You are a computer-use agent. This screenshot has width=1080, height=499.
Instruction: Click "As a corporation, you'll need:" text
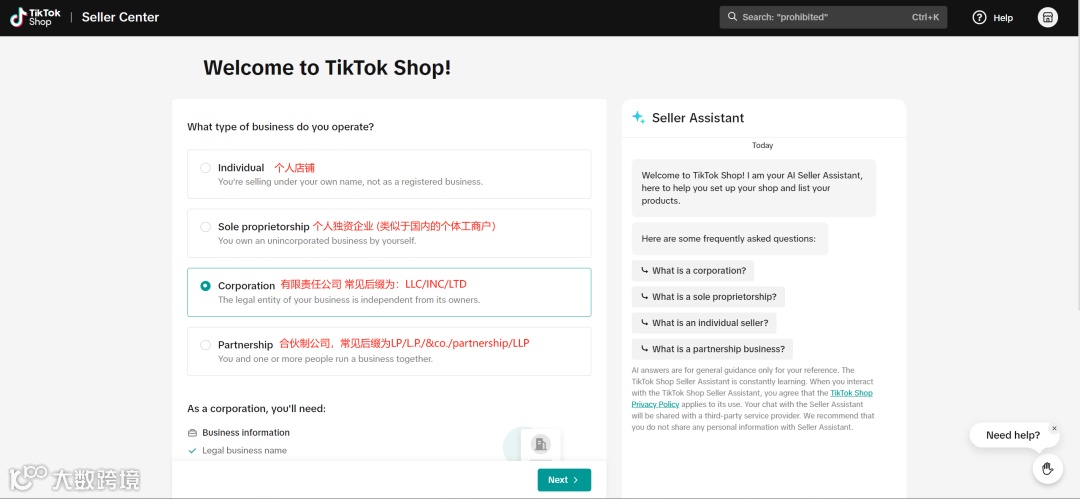click(x=256, y=409)
